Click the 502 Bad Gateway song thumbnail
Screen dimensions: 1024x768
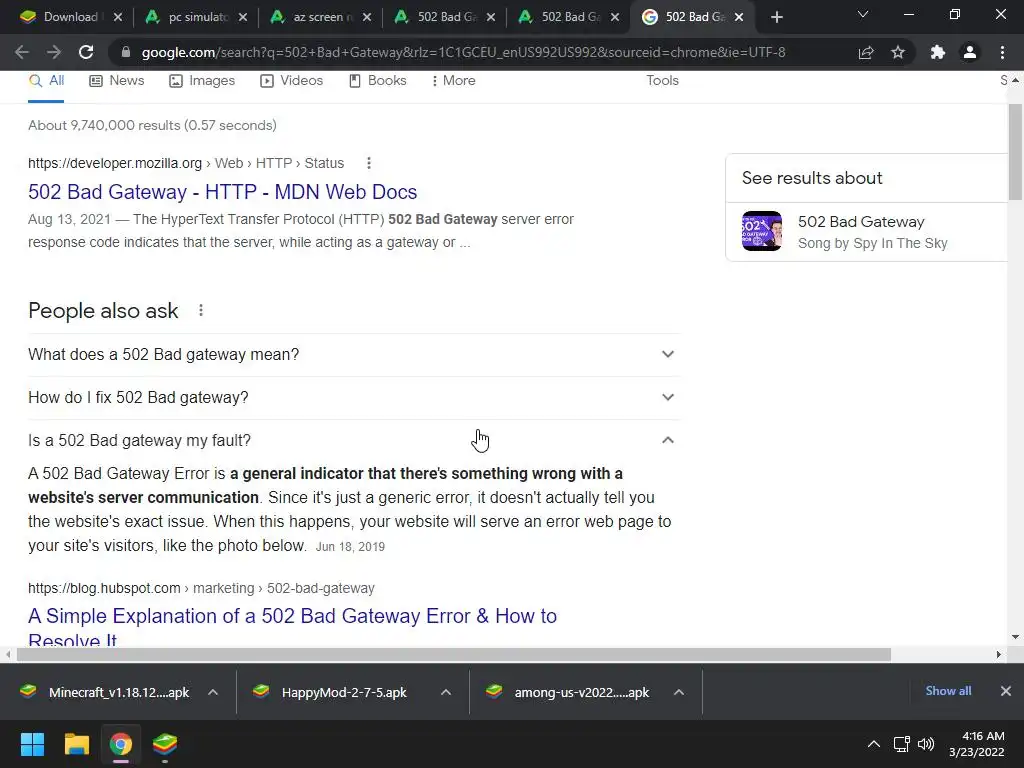(761, 231)
